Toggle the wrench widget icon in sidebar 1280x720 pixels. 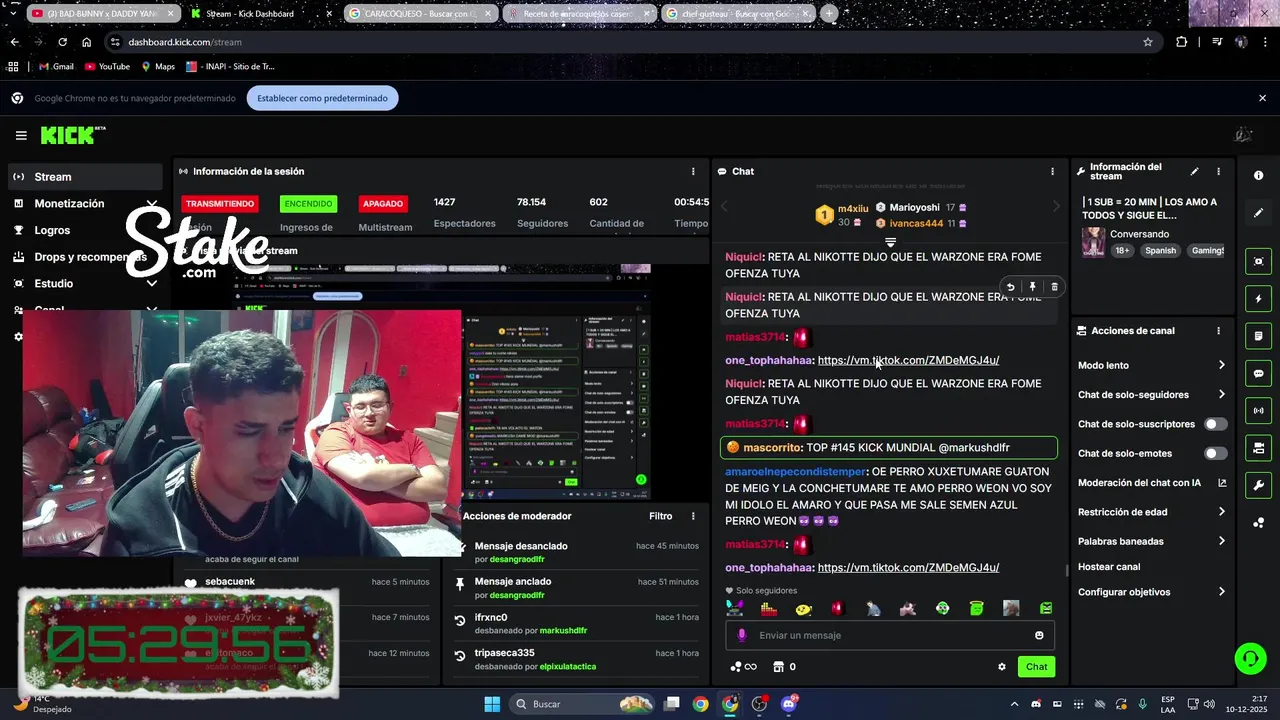[x=1258, y=485]
